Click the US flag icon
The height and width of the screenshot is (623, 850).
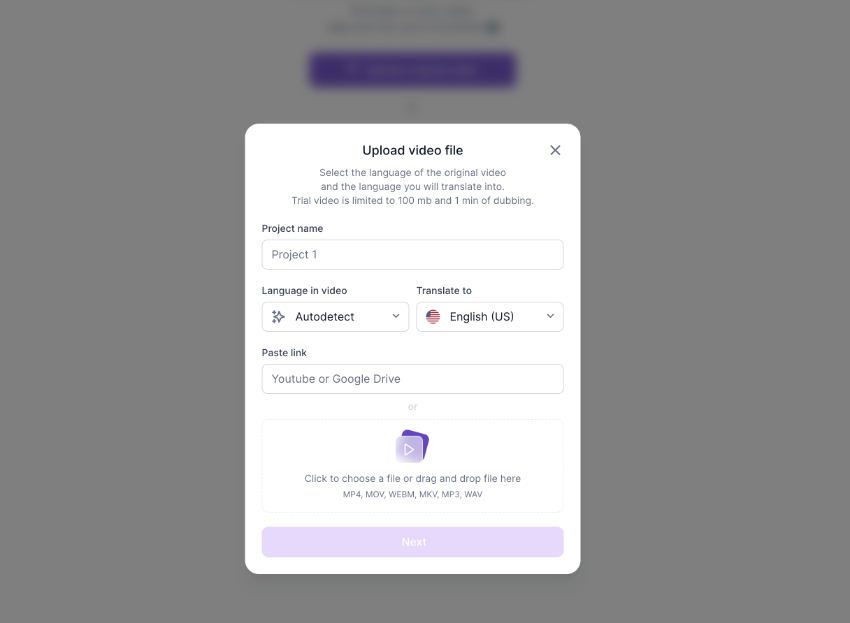(x=433, y=317)
